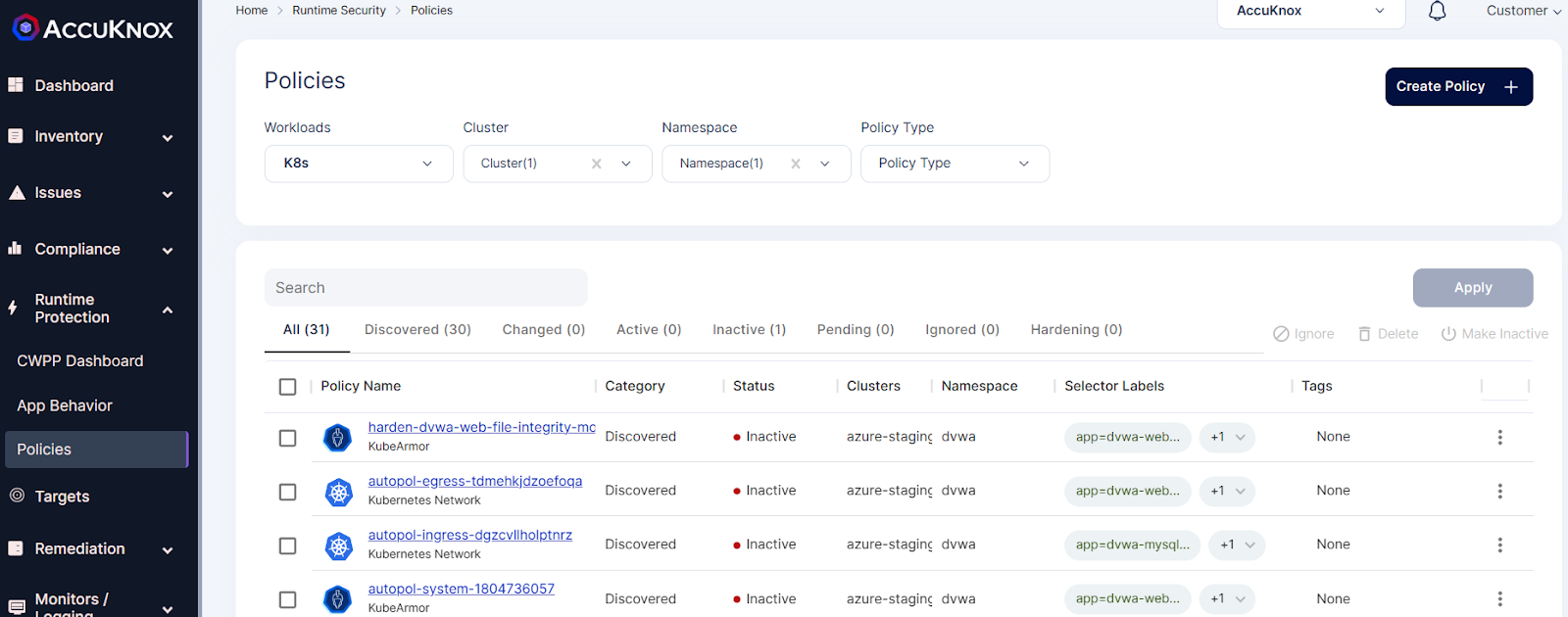The width and height of the screenshot is (1568, 617).
Task: Click the Targets circular icon
Action: [x=17, y=496]
